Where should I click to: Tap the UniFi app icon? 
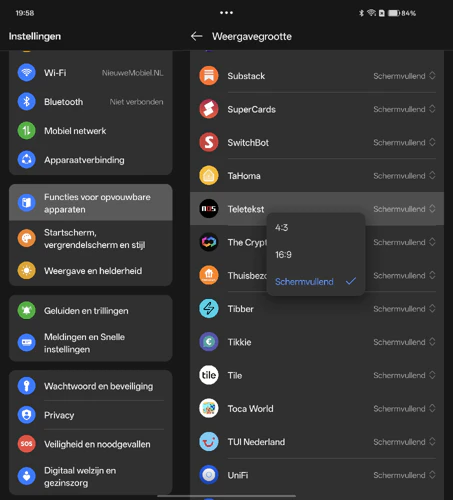tap(209, 475)
